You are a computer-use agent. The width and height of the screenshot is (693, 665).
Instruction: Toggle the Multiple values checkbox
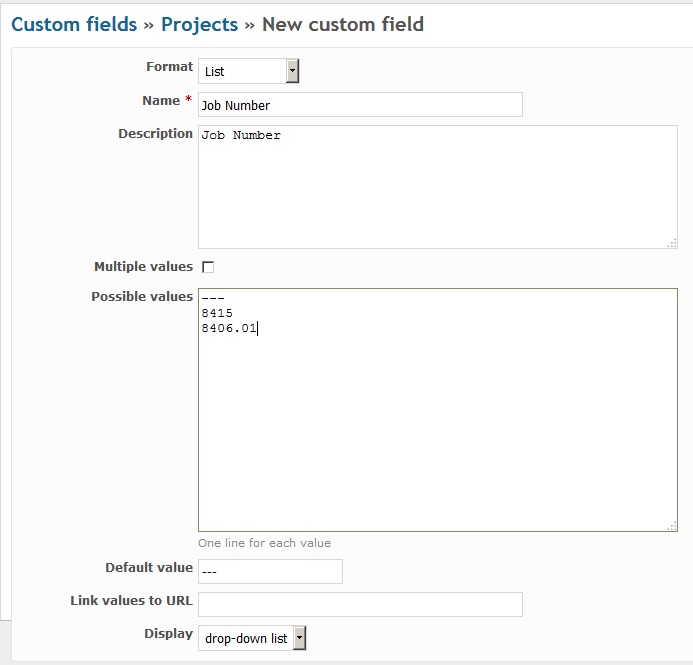[208, 267]
